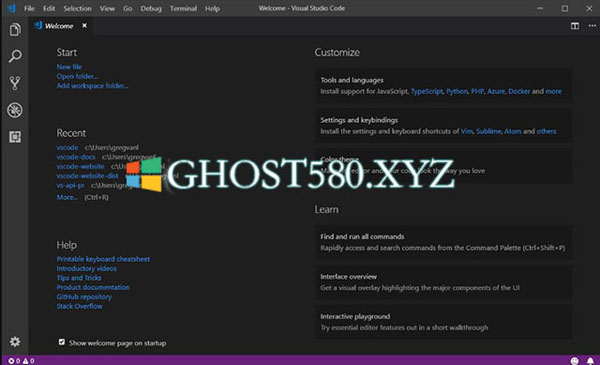Screen dimensions: 600x365
Task: Click the more link in Tools and languages
Action: [x=554, y=91]
